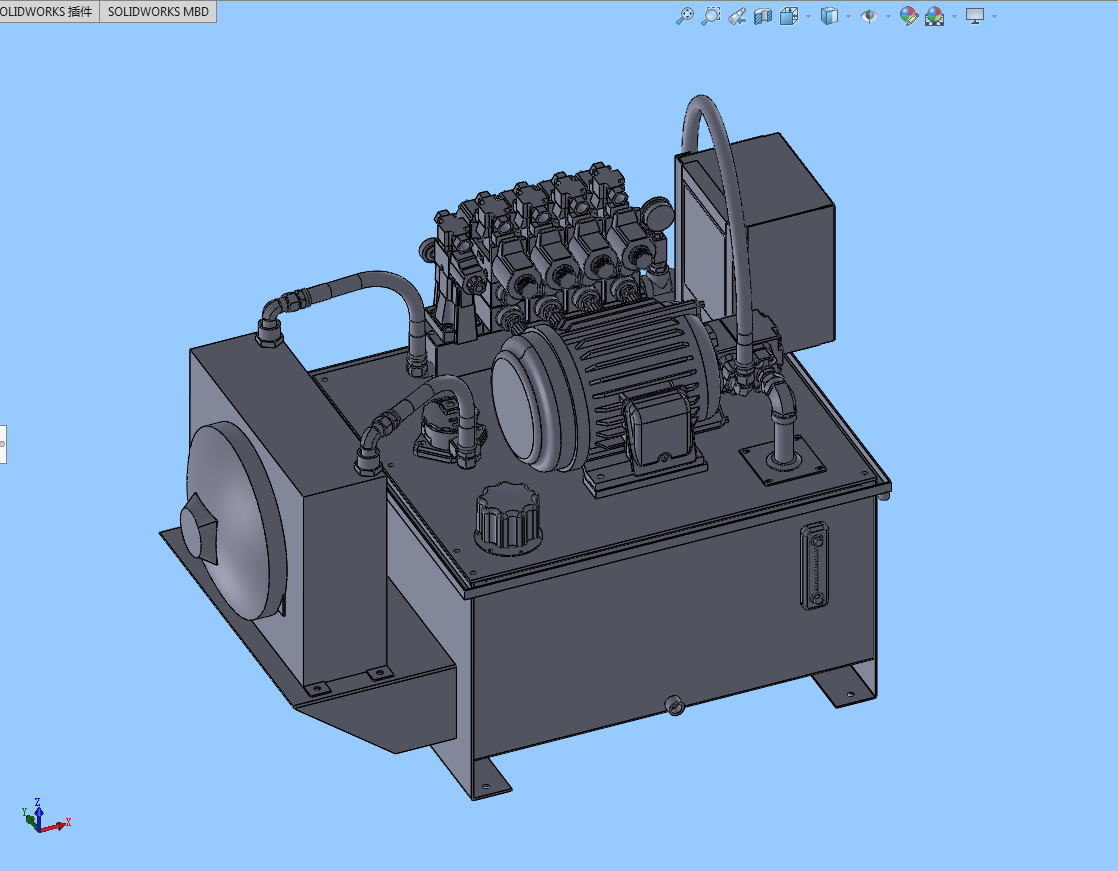This screenshot has height=871, width=1118.
Task: Toggle Hide/Show Items eye icon
Action: pyautogui.click(x=869, y=16)
